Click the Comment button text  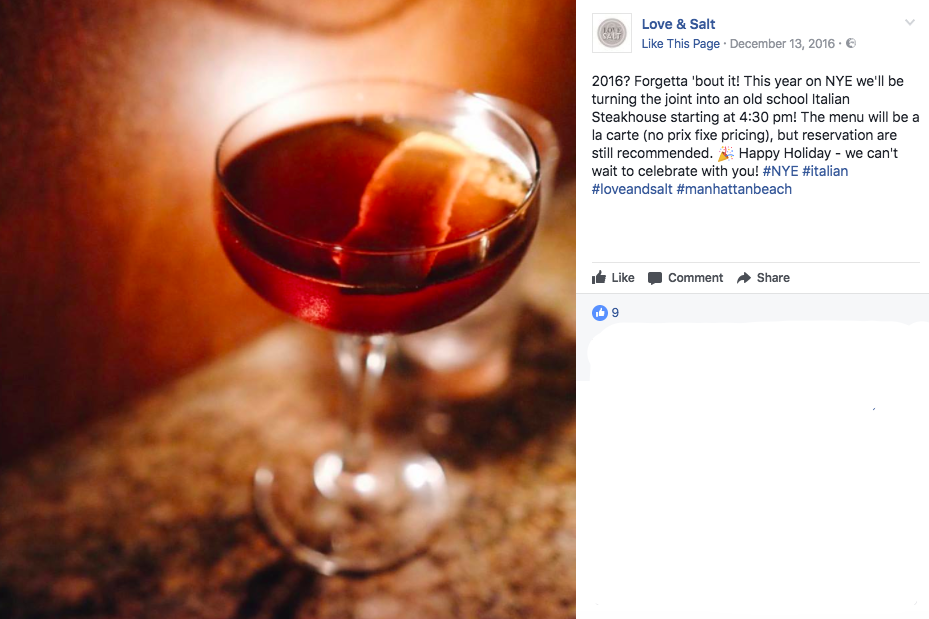pyautogui.click(x=696, y=278)
